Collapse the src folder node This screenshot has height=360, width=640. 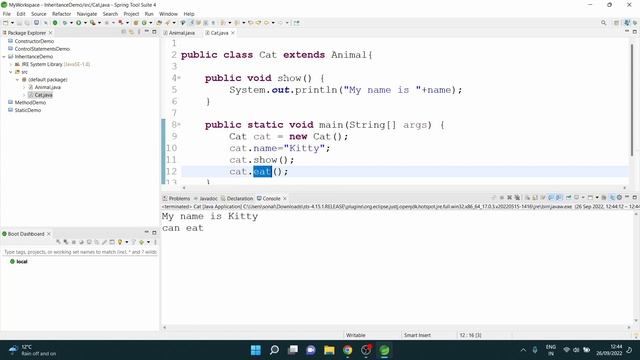(x=11, y=72)
